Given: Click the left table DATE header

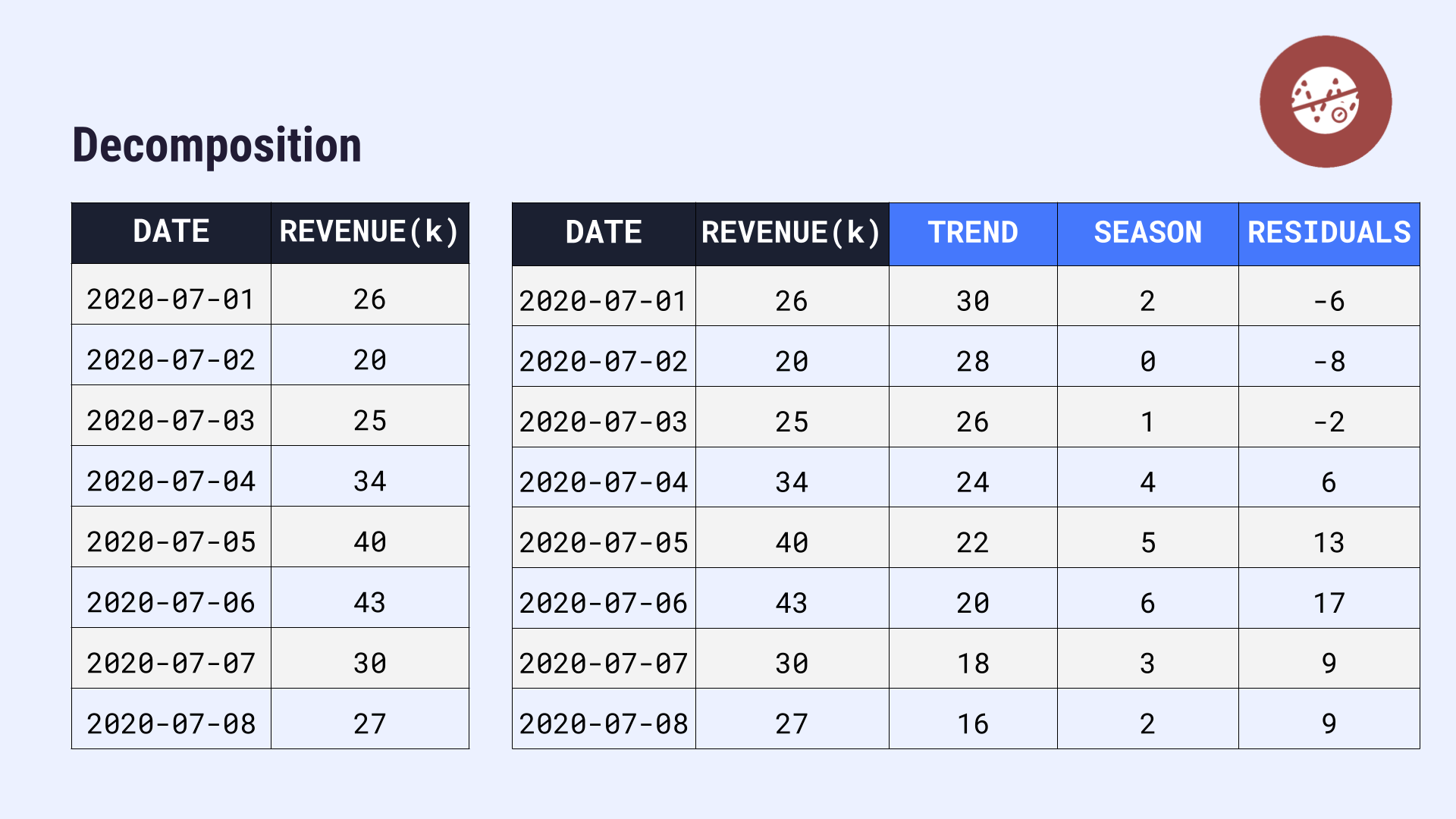Looking at the screenshot, I should 171,232.
